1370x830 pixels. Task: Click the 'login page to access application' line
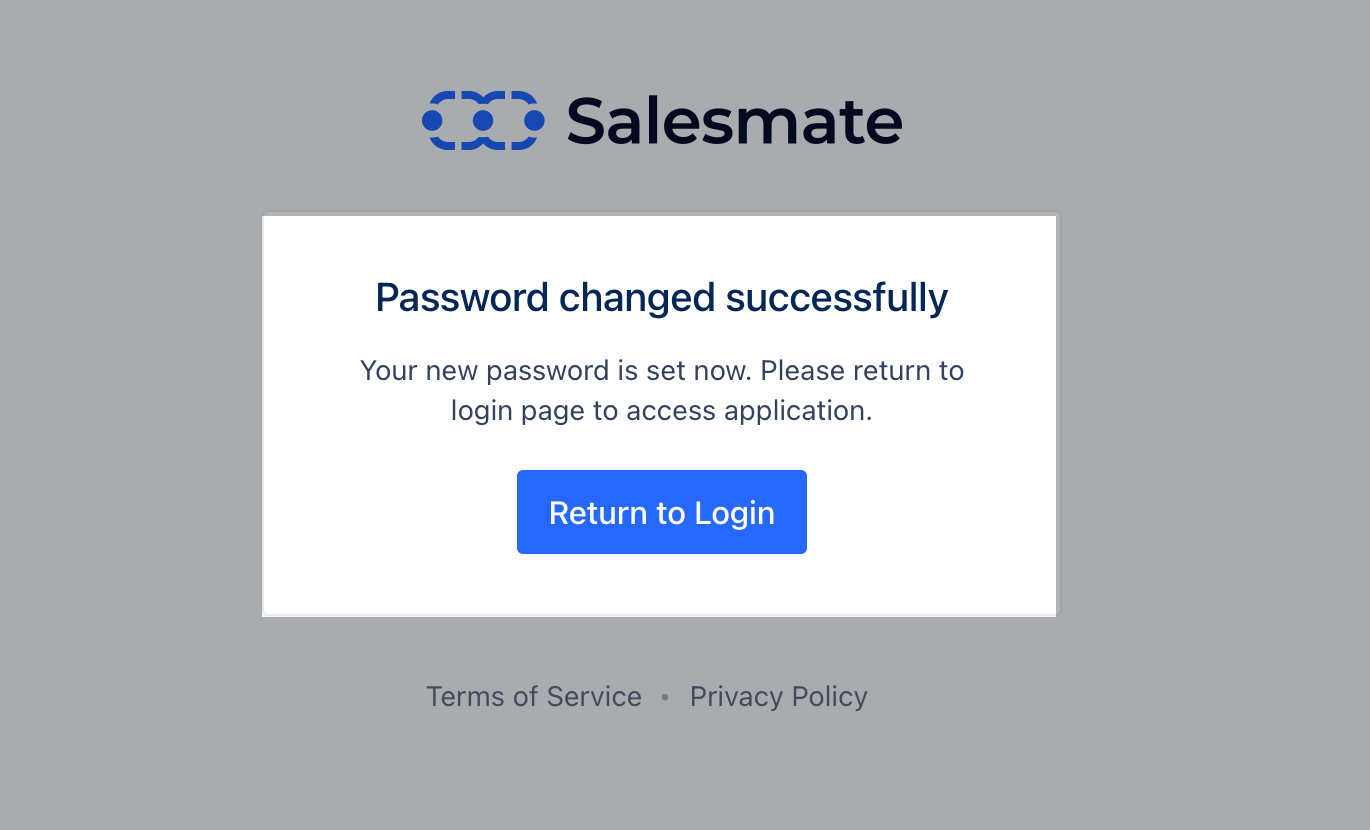[x=662, y=411]
